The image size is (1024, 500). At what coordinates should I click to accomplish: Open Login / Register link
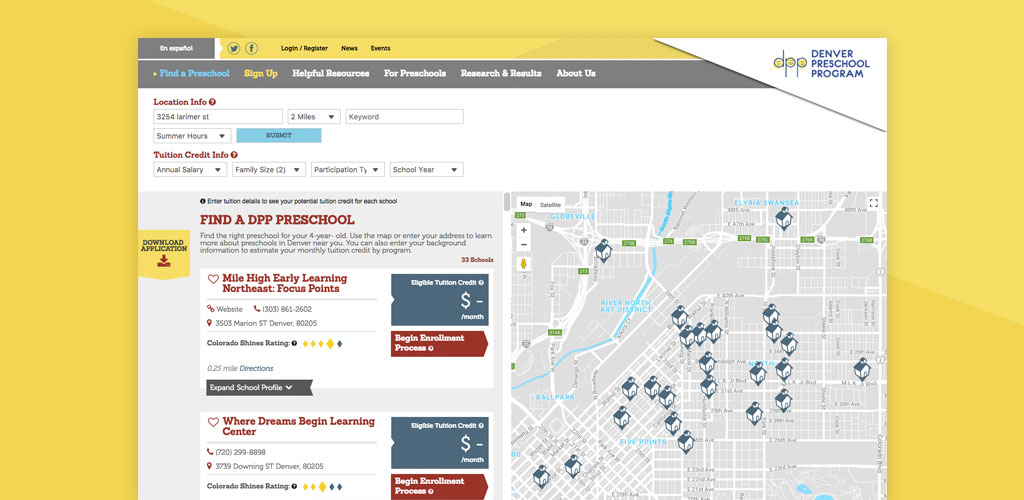304,48
